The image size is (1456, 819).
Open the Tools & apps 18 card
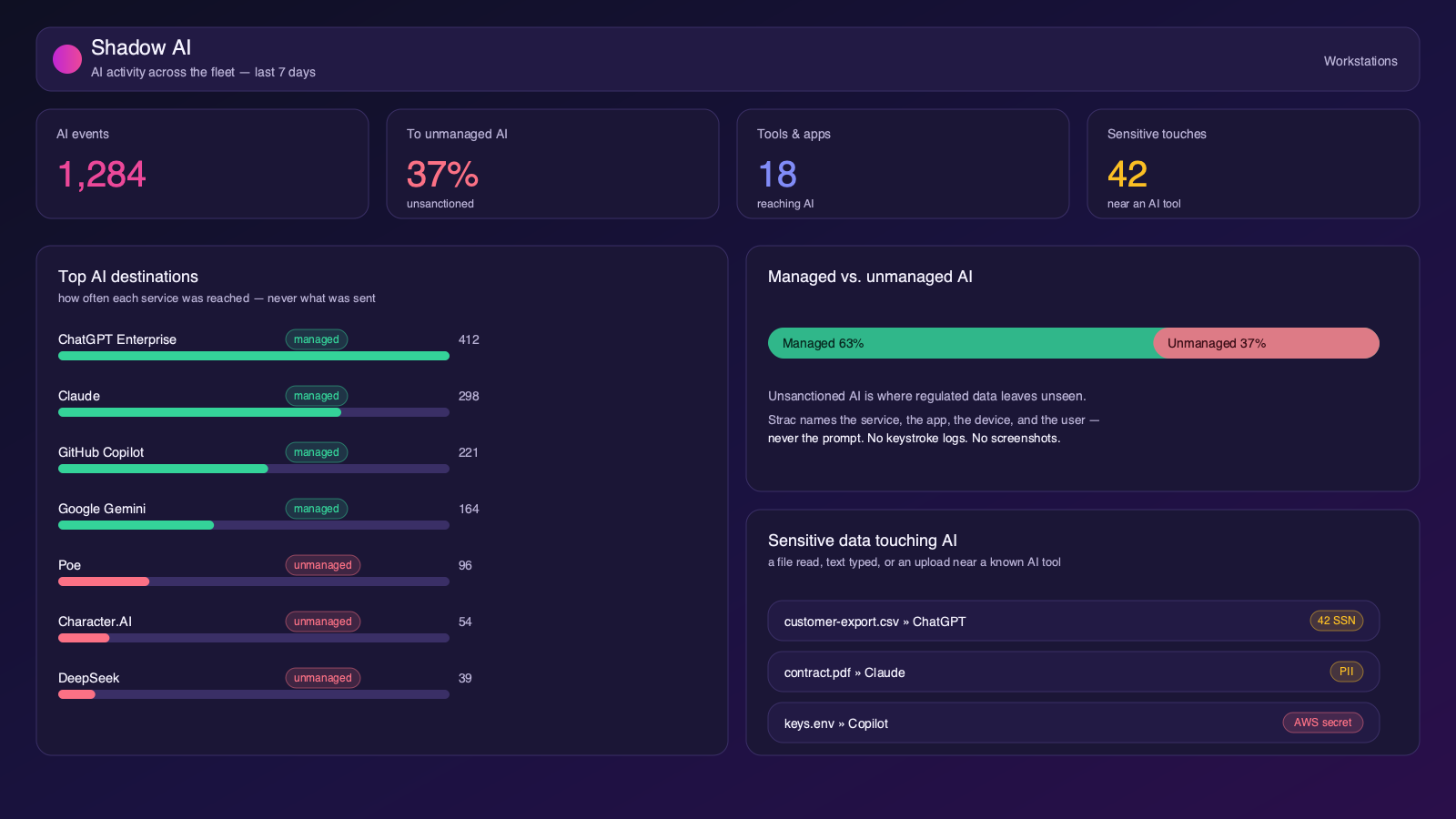(903, 164)
